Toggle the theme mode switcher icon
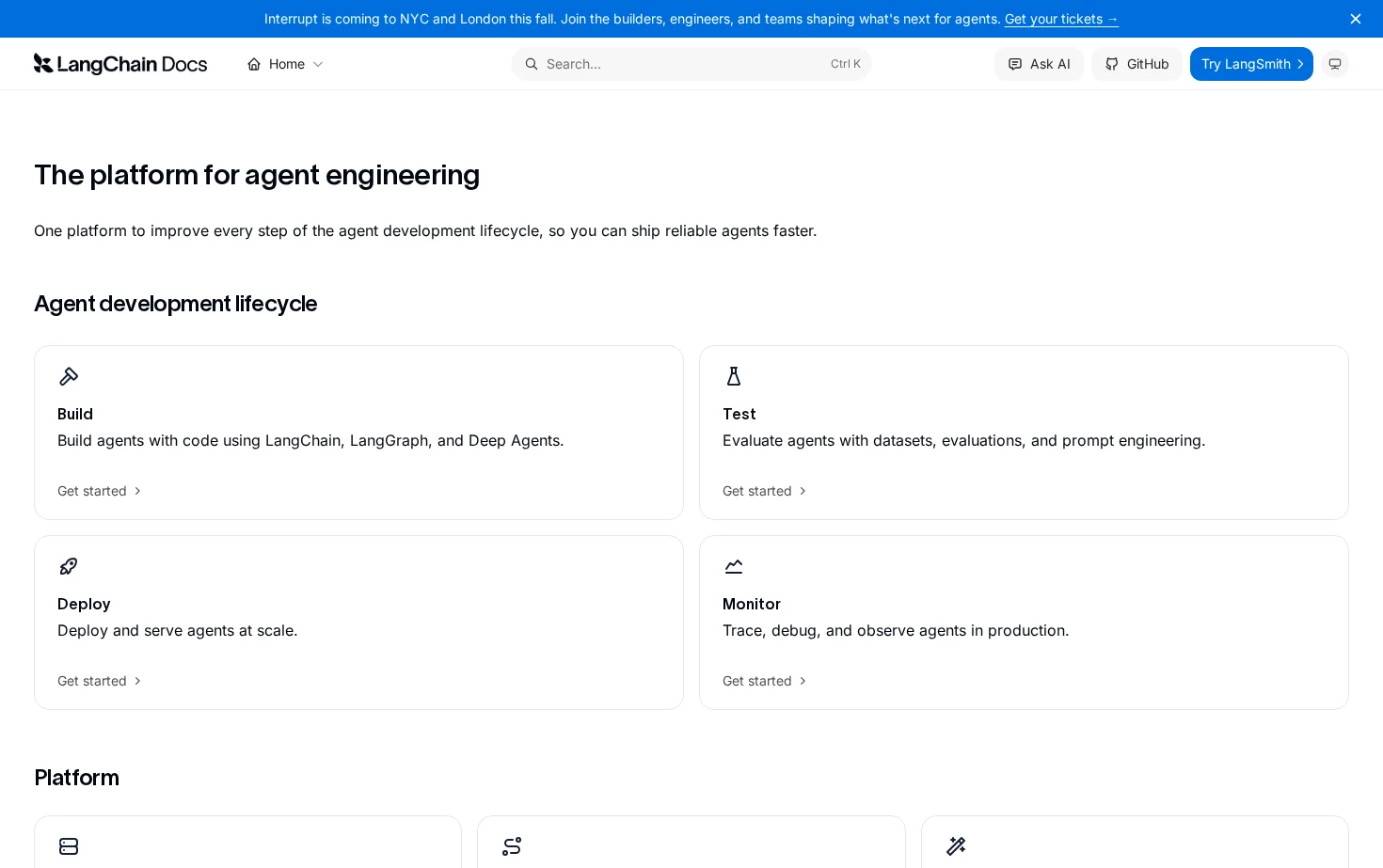 (x=1335, y=64)
